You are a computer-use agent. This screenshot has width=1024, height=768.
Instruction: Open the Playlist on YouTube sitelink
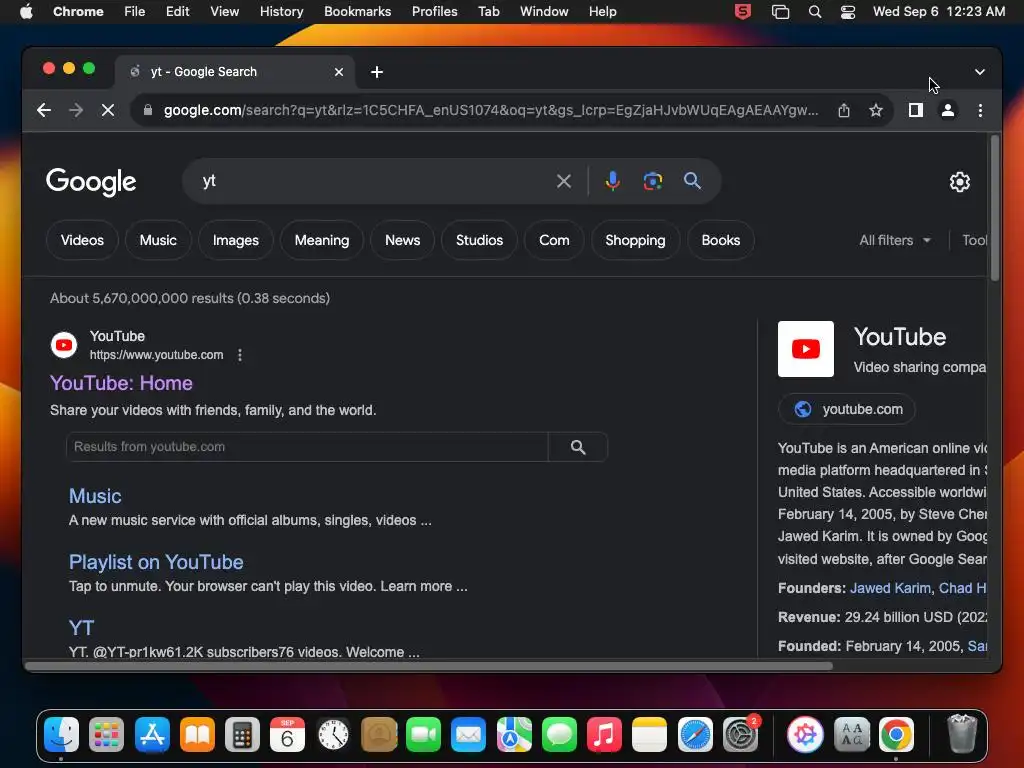point(156,562)
